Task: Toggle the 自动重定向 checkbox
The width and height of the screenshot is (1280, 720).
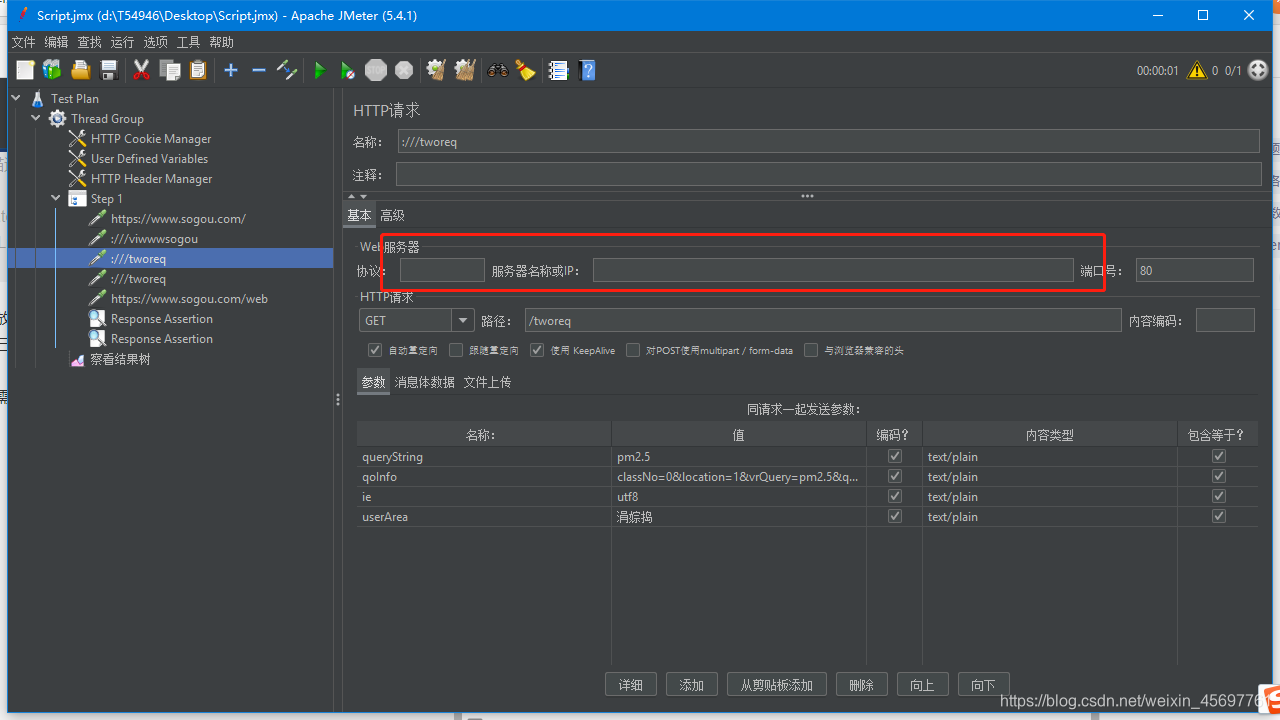Action: tap(375, 350)
